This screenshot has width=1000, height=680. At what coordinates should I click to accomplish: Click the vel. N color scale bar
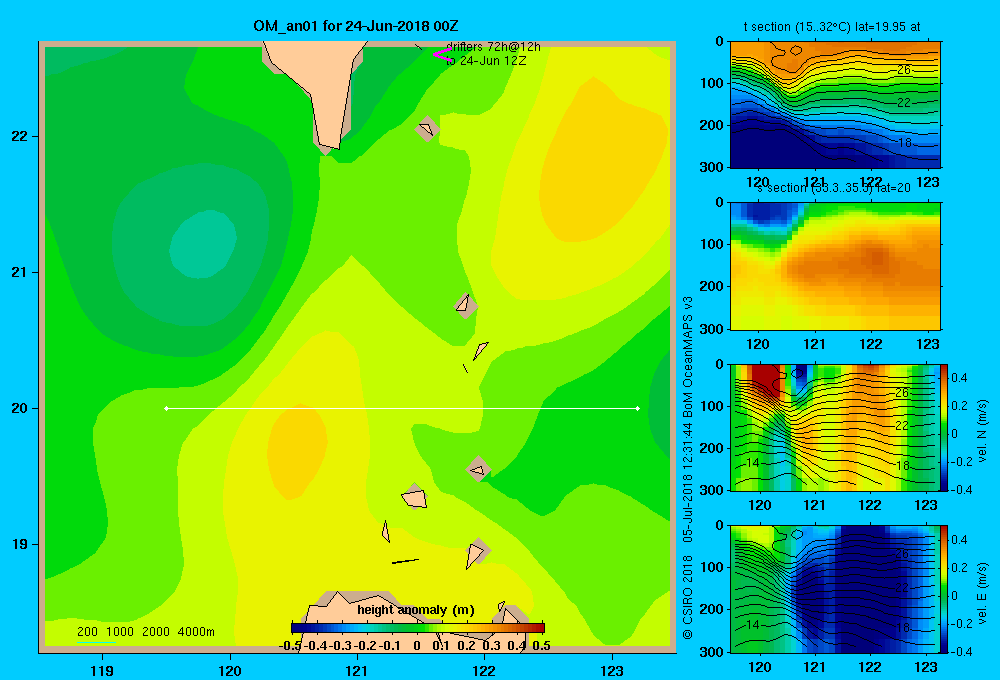click(x=945, y=427)
